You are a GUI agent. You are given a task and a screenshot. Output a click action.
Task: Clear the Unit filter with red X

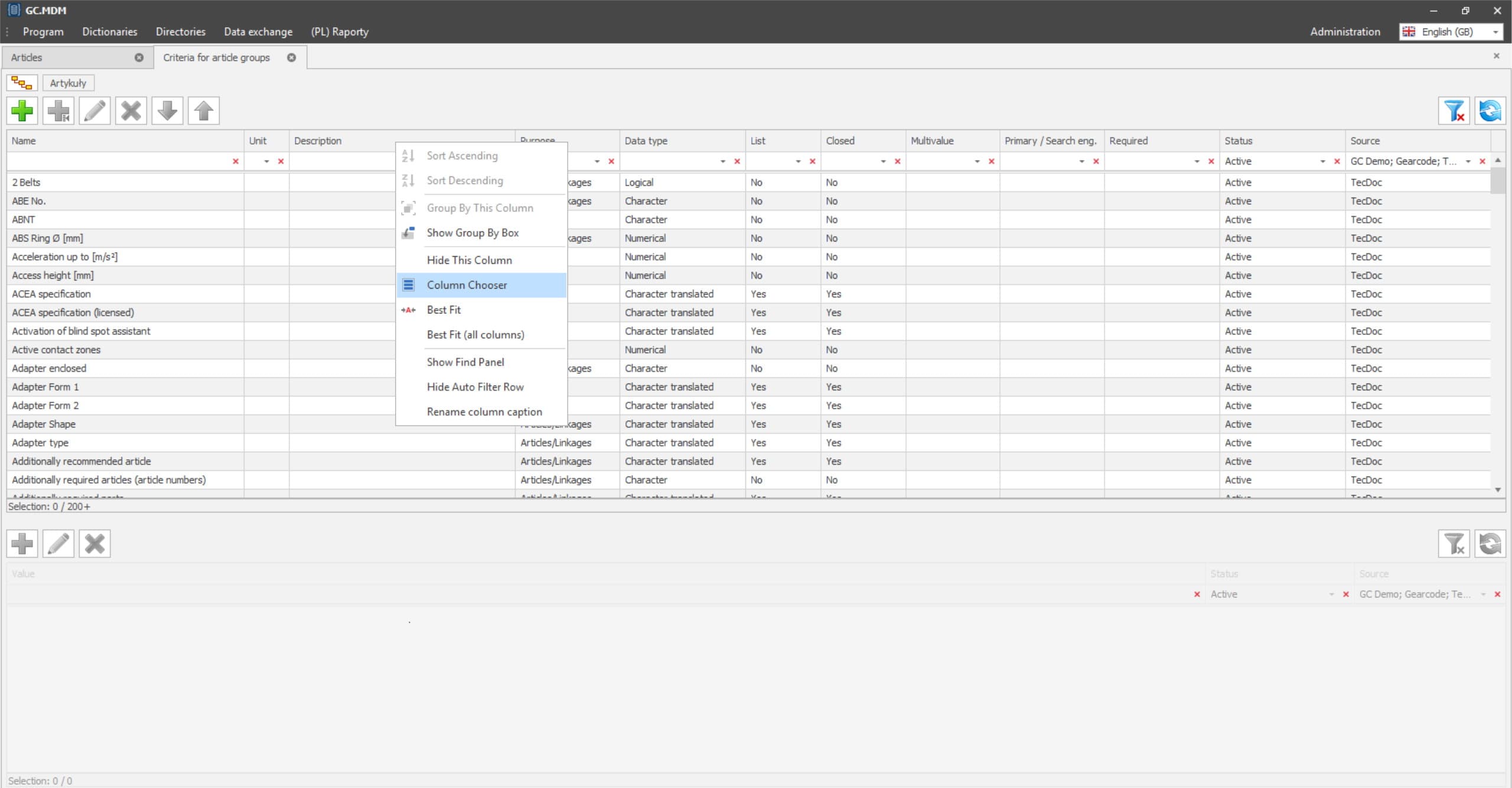(x=281, y=161)
